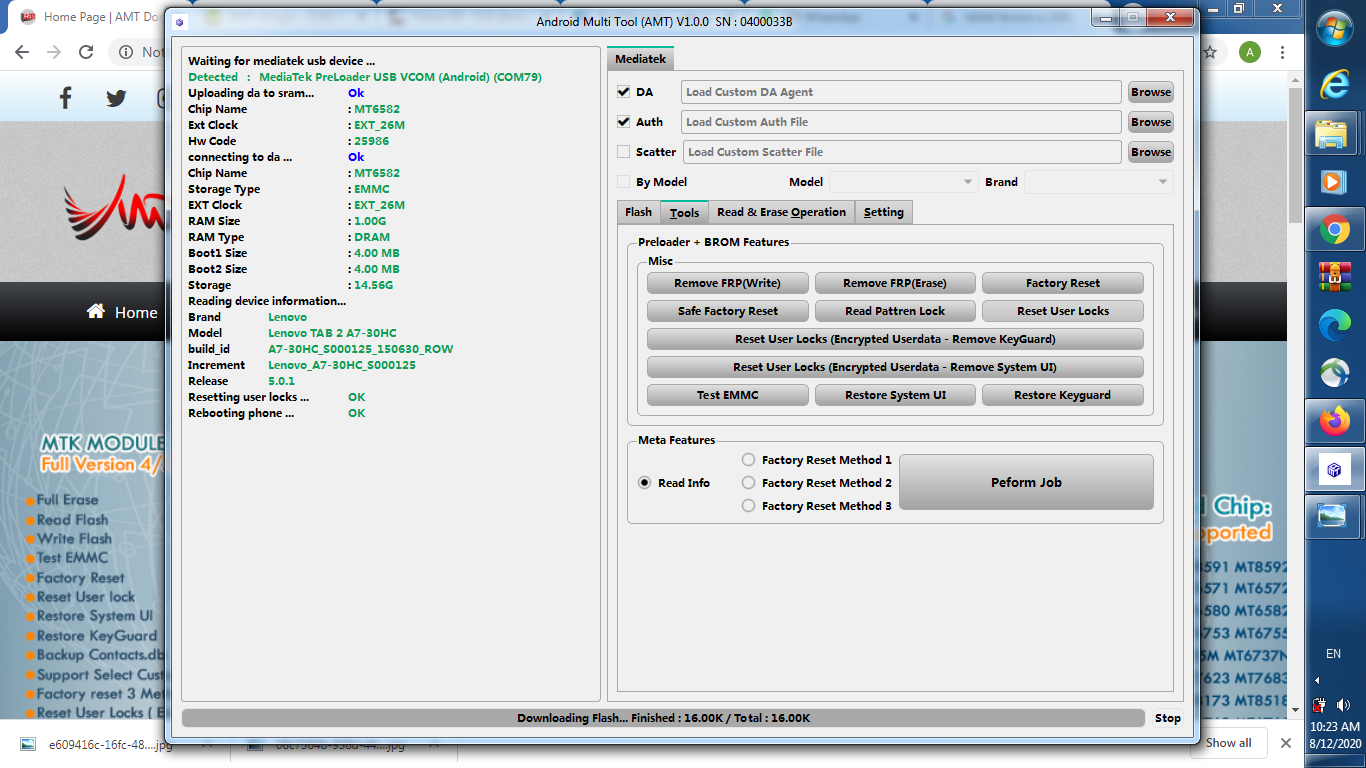1366x768 pixels.
Task: Click the house icon in website navigation
Action: point(96,311)
